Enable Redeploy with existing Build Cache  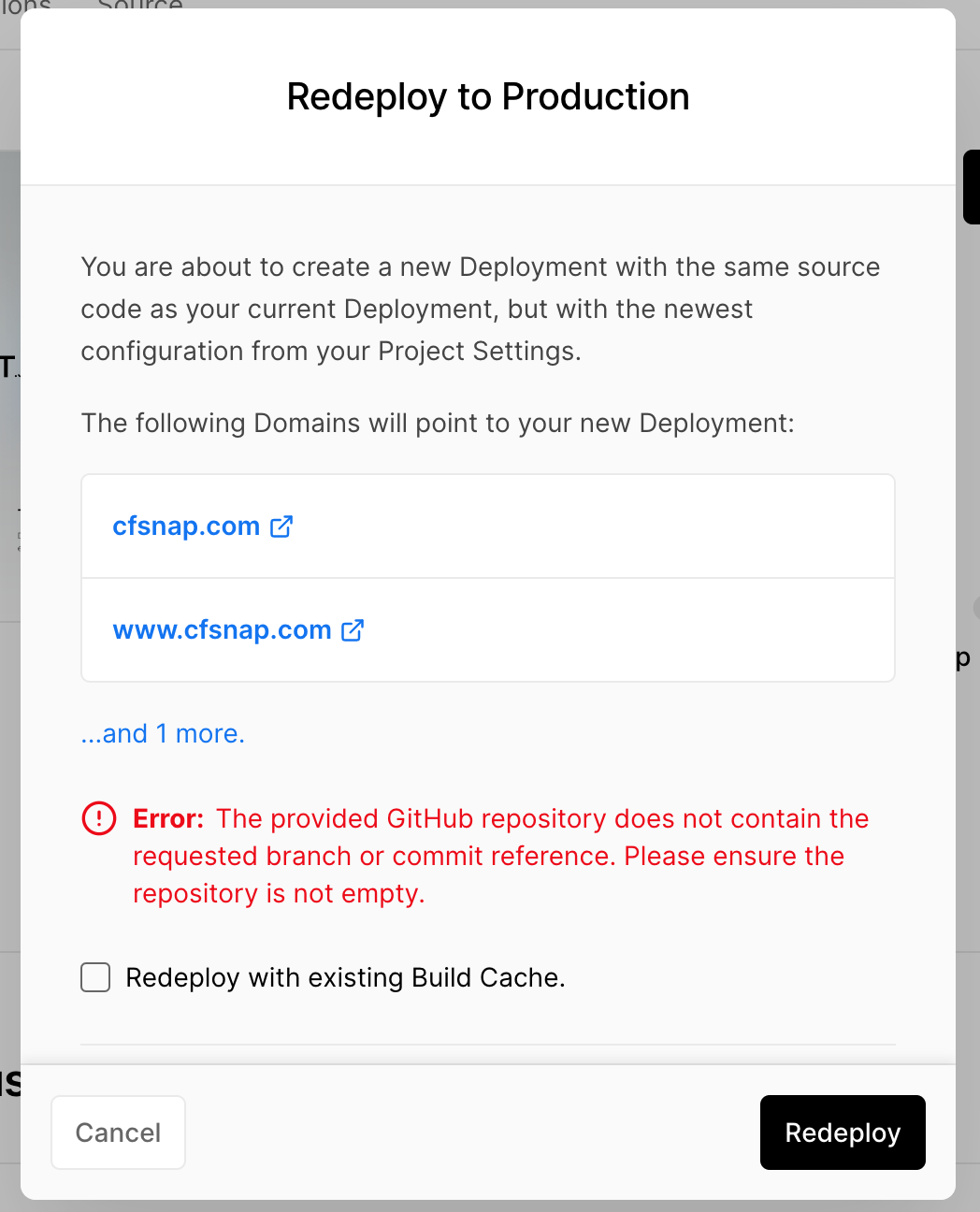[94, 977]
